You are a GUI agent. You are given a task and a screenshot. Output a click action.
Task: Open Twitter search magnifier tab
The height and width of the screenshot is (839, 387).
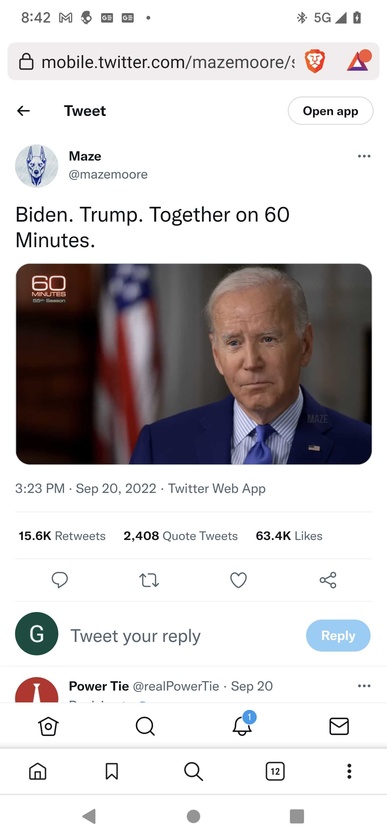tap(145, 726)
